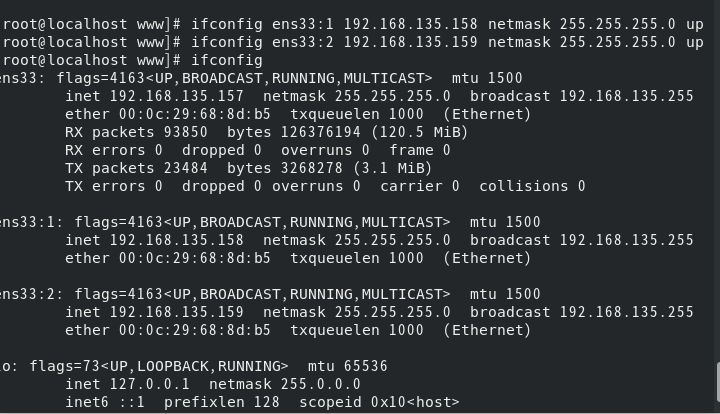Viewport: 720px width, 414px height.
Task: Click the plain 'ifconfig' command at third prompt
Action: (x=227, y=60)
